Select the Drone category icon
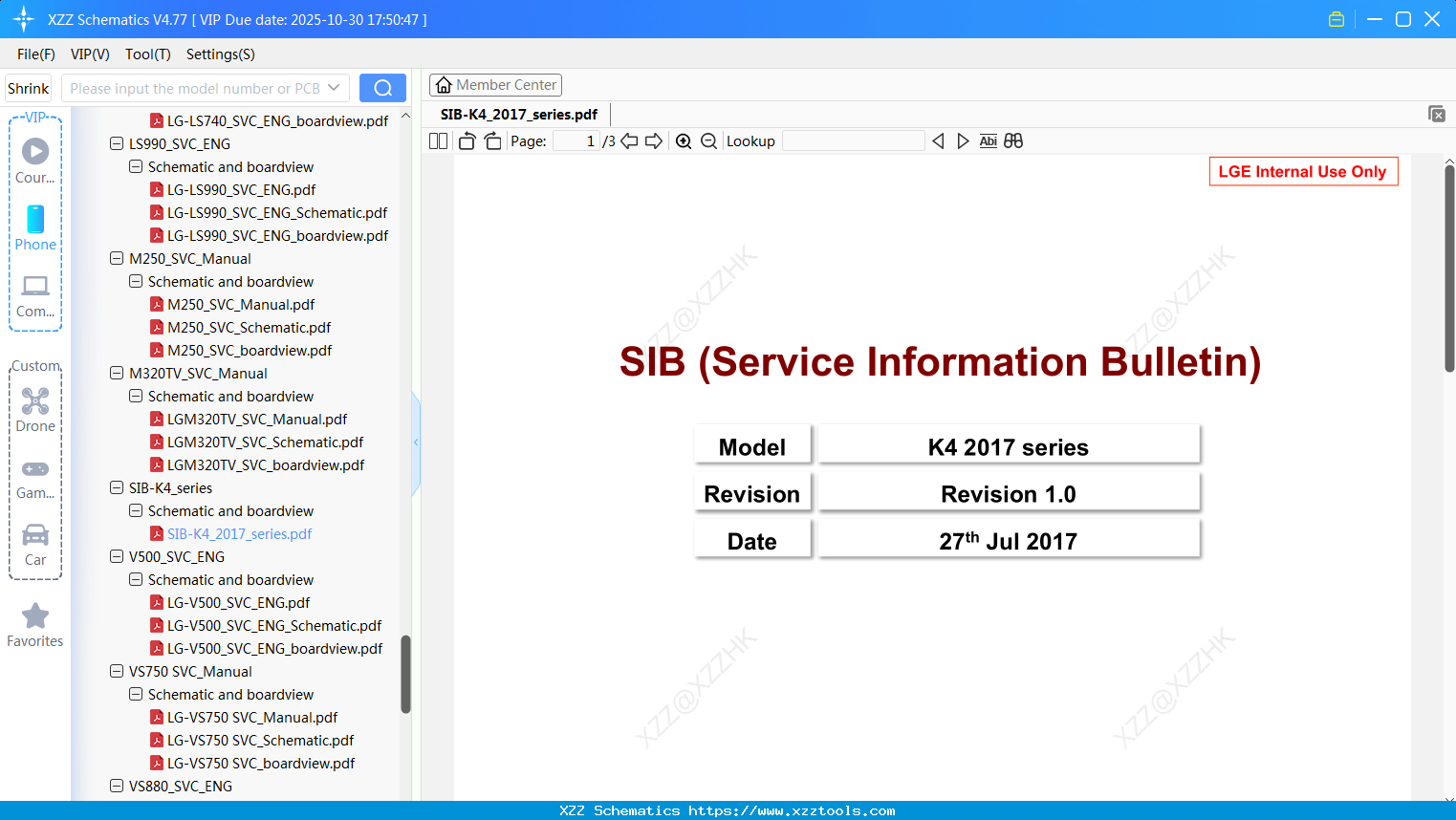Viewport: 1456px width, 820px height. 35,409
